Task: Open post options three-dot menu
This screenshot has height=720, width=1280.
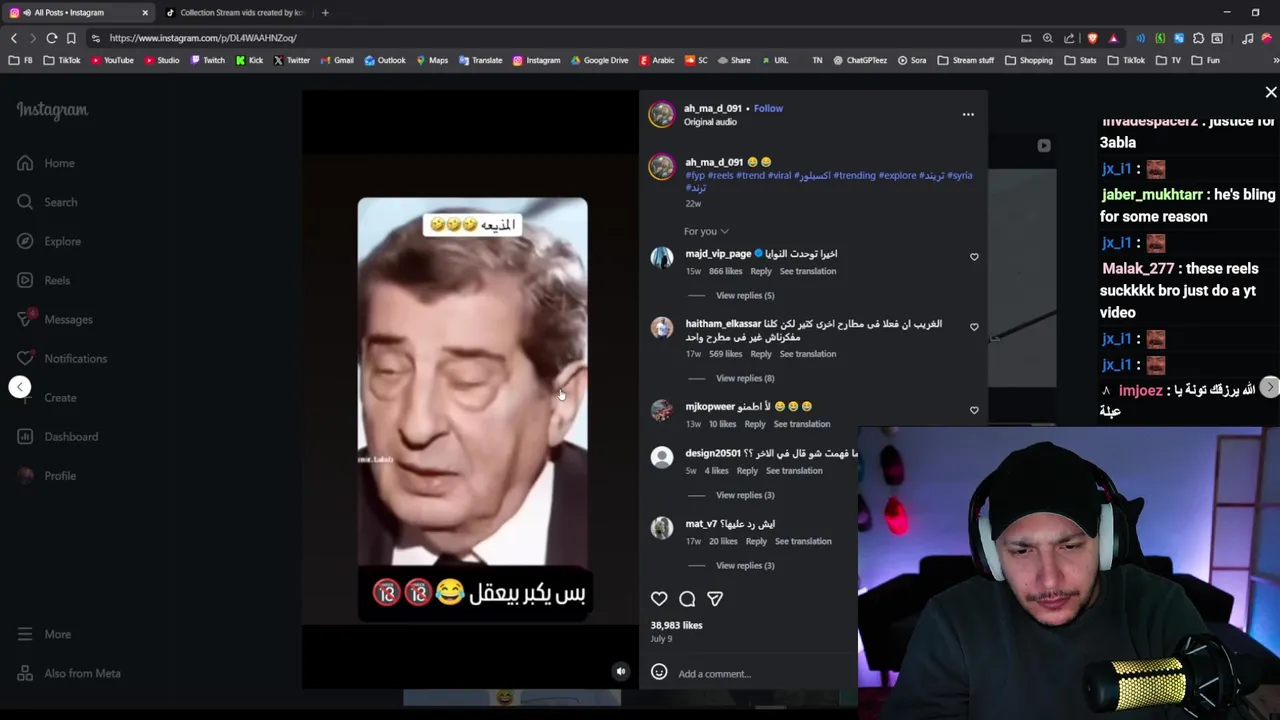Action: (968, 114)
